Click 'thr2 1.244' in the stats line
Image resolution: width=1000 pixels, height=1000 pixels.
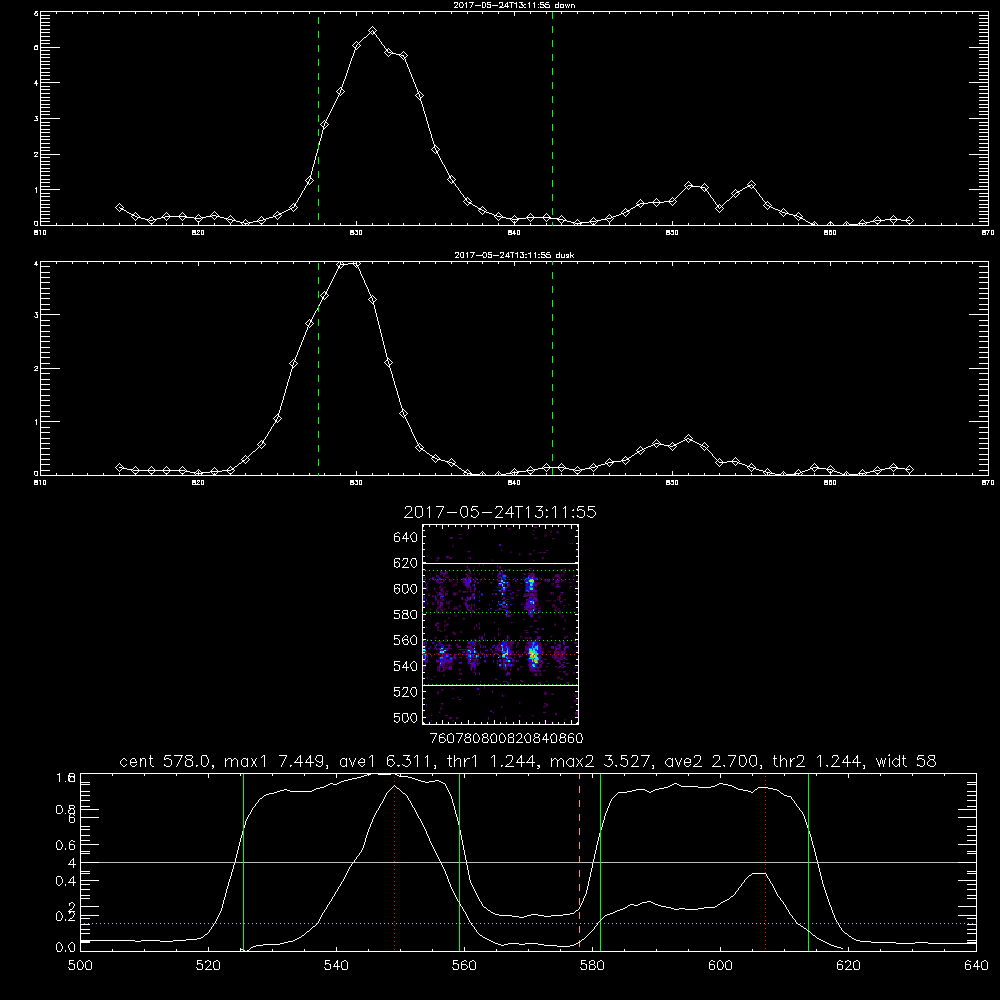[x=820, y=761]
